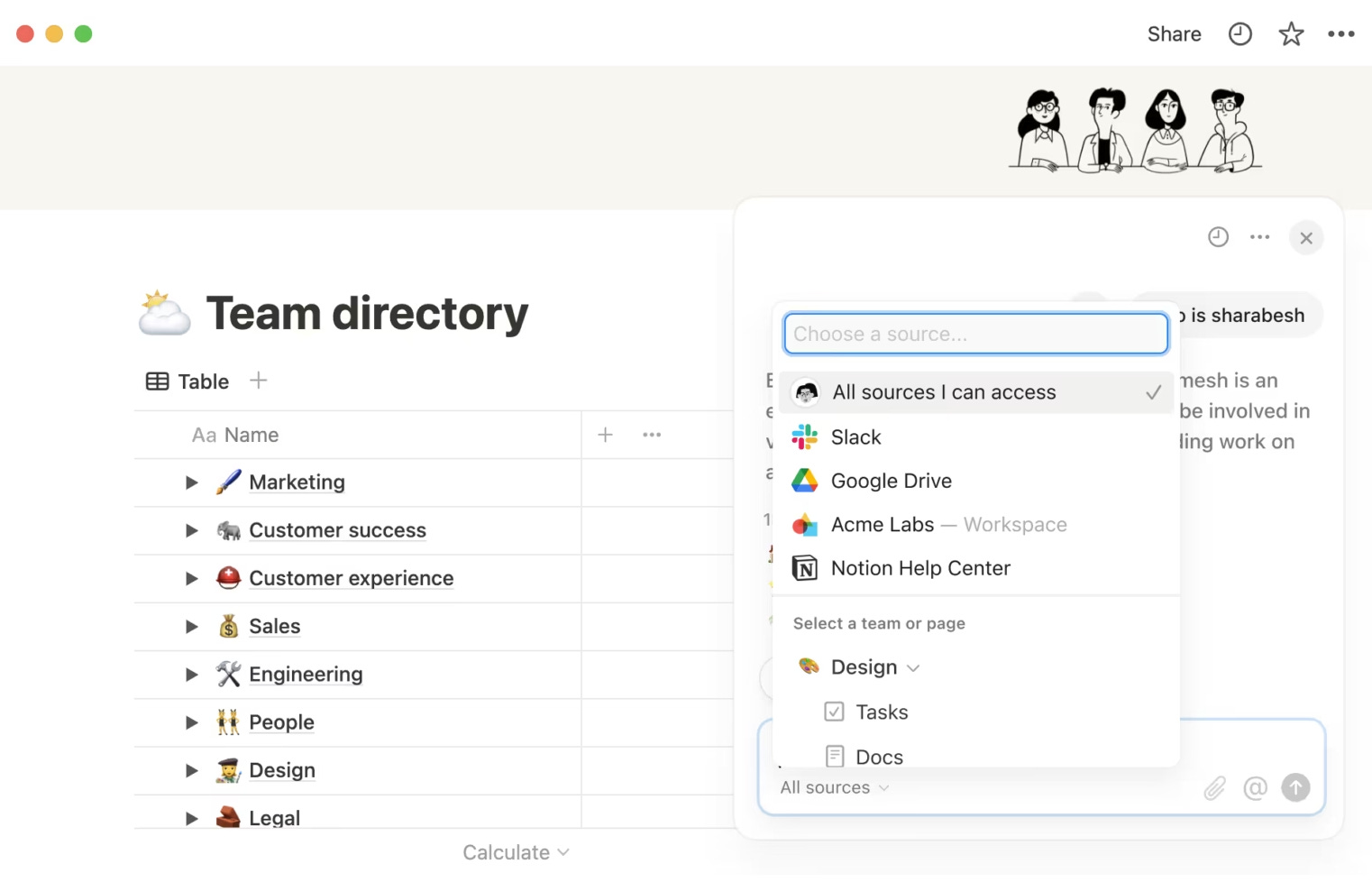Expand the Customer experience row toggle
1372x882 pixels.
(x=191, y=578)
